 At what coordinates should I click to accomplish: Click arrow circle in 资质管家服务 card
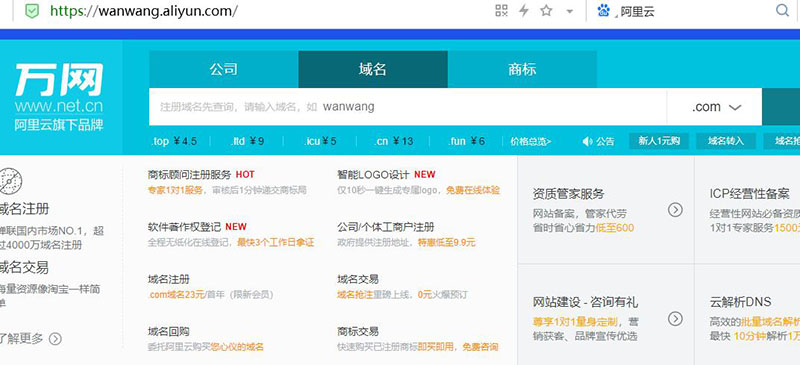[x=675, y=210]
